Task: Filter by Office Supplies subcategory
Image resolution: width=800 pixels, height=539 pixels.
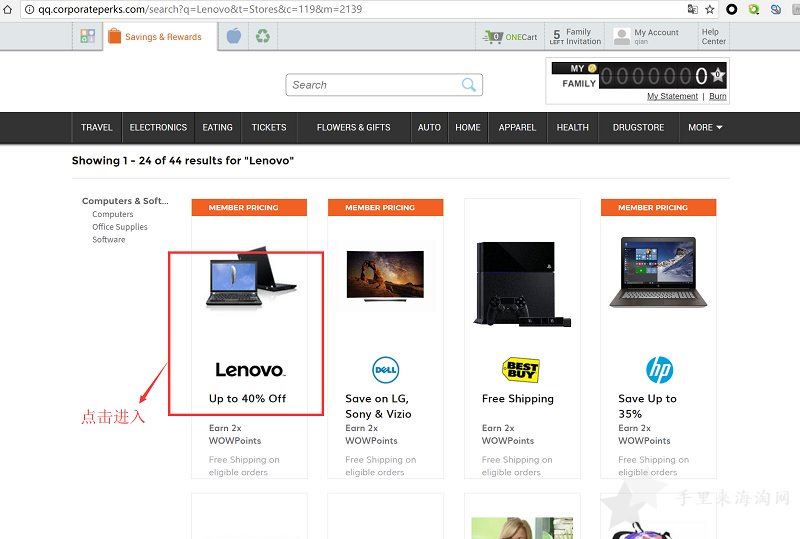Action: tap(120, 227)
